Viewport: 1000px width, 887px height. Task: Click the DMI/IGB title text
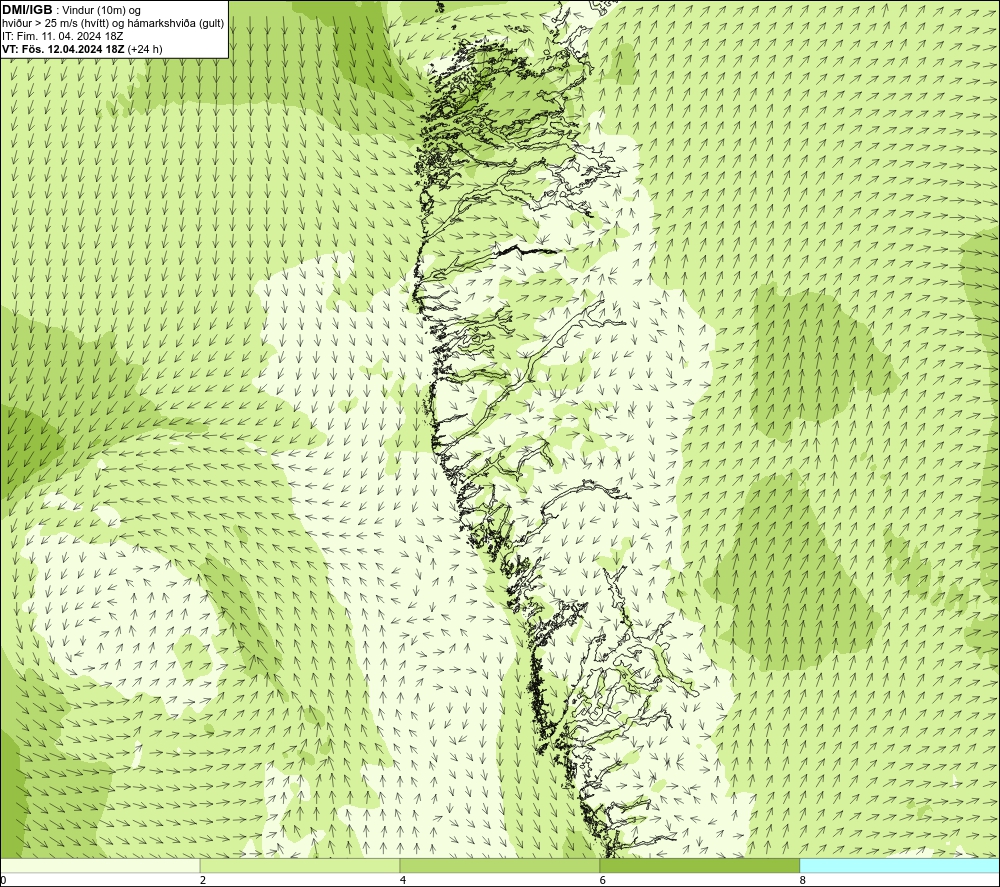27,10
